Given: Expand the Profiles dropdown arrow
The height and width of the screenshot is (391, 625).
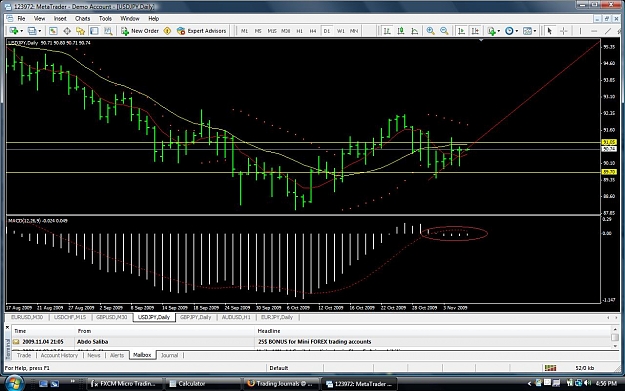Looking at the screenshot, I should tap(39, 31).
